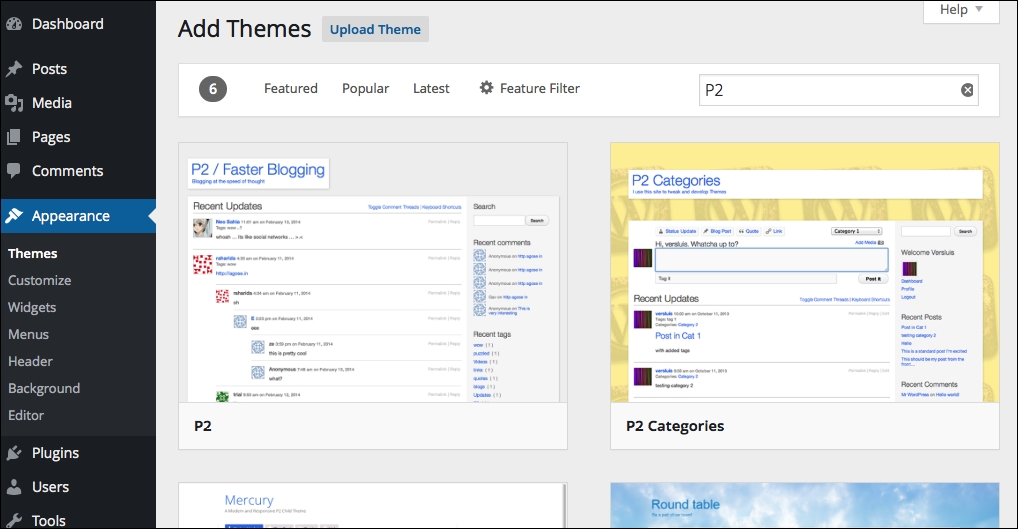1018x529 pixels.
Task: Select the P2 Categories theme screenshot
Action: coord(805,273)
